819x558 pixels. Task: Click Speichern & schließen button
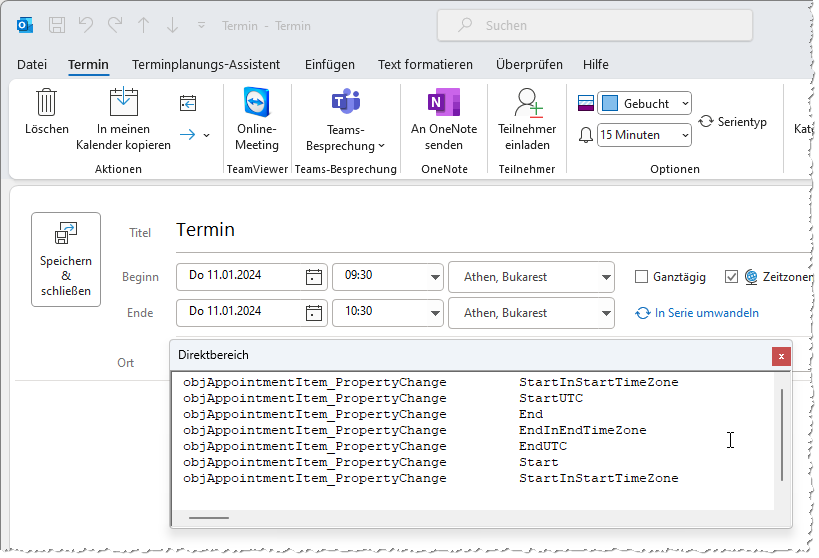66,259
